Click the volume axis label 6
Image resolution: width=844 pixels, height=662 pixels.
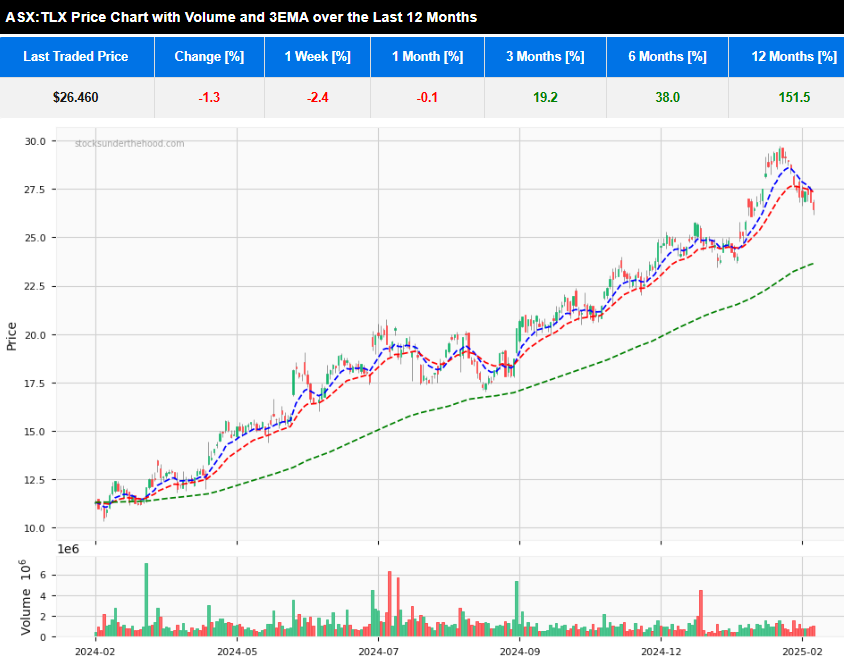tap(44, 575)
